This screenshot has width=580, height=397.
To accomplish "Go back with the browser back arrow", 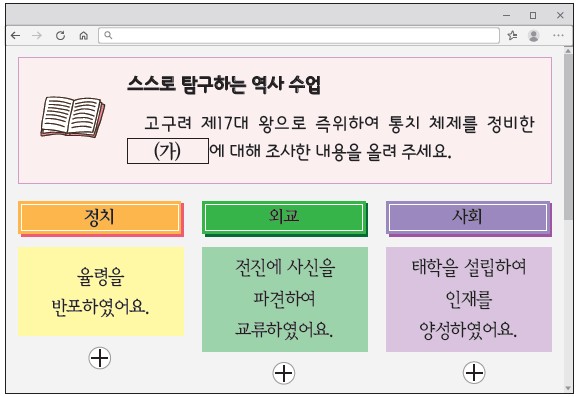I will tap(16, 36).
